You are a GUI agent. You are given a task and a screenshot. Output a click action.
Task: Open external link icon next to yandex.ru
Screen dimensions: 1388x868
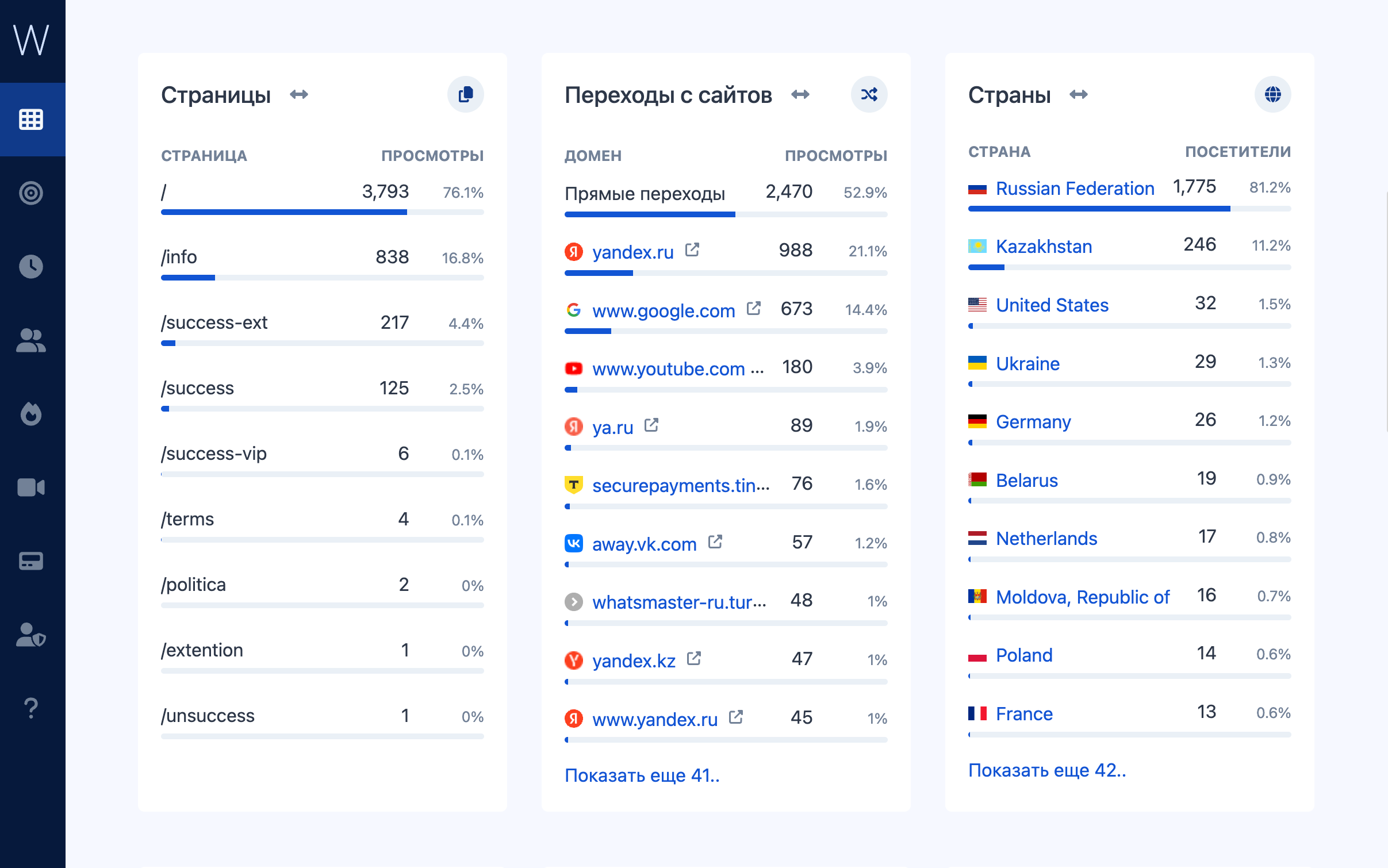pos(692,250)
